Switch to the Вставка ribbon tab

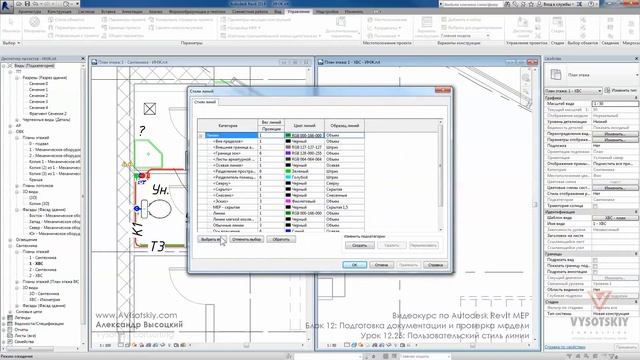click(x=108, y=11)
